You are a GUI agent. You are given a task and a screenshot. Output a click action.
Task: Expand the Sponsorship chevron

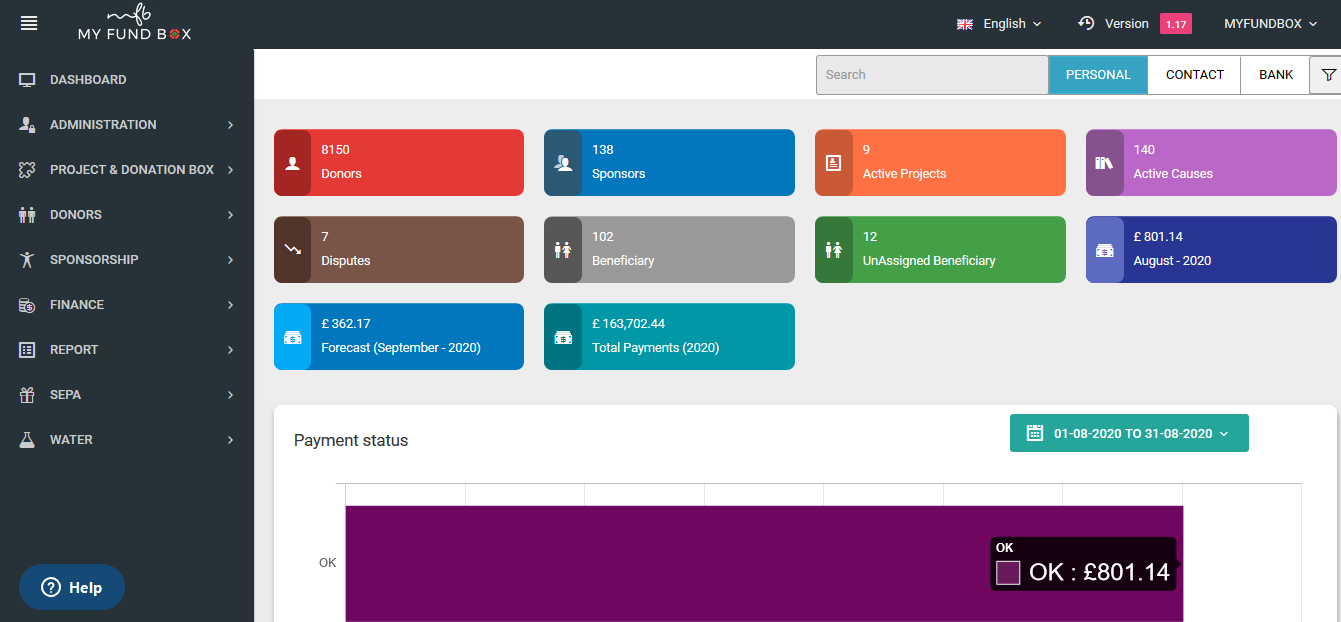pyautogui.click(x=230, y=260)
